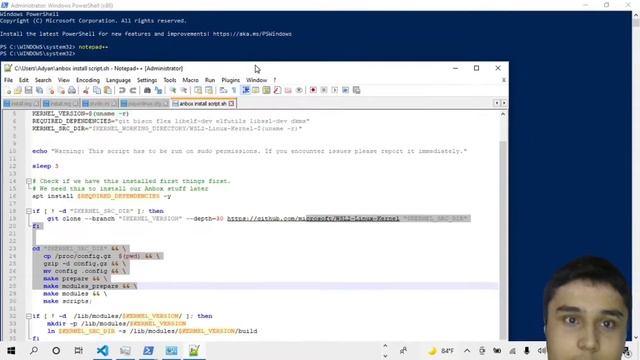Print the document via the Print icon
The width and height of the screenshot is (640, 360).
[x=72, y=90]
